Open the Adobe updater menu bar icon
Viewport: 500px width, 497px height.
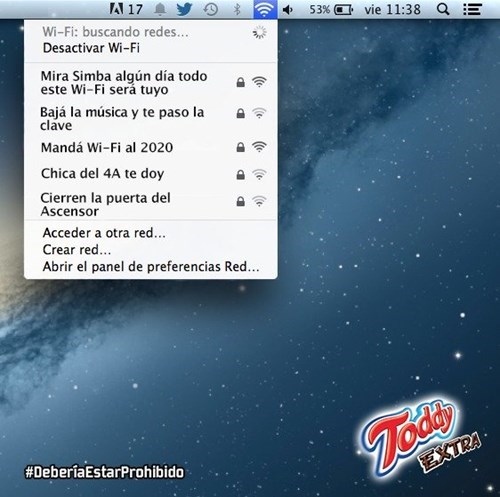116,9
